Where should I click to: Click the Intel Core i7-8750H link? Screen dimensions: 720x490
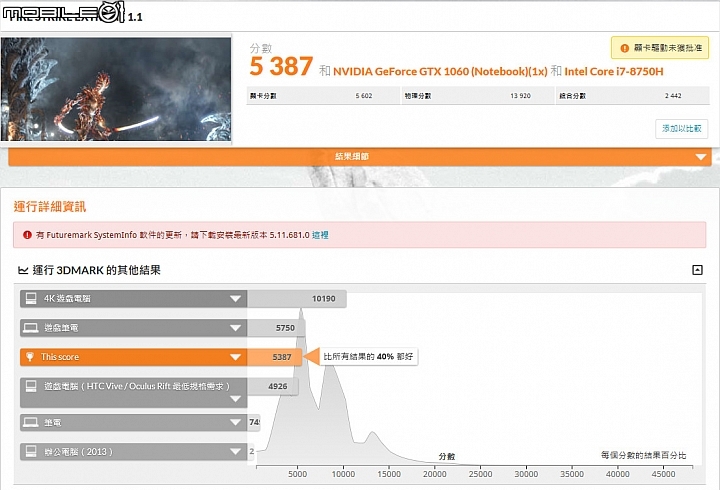pos(614,72)
